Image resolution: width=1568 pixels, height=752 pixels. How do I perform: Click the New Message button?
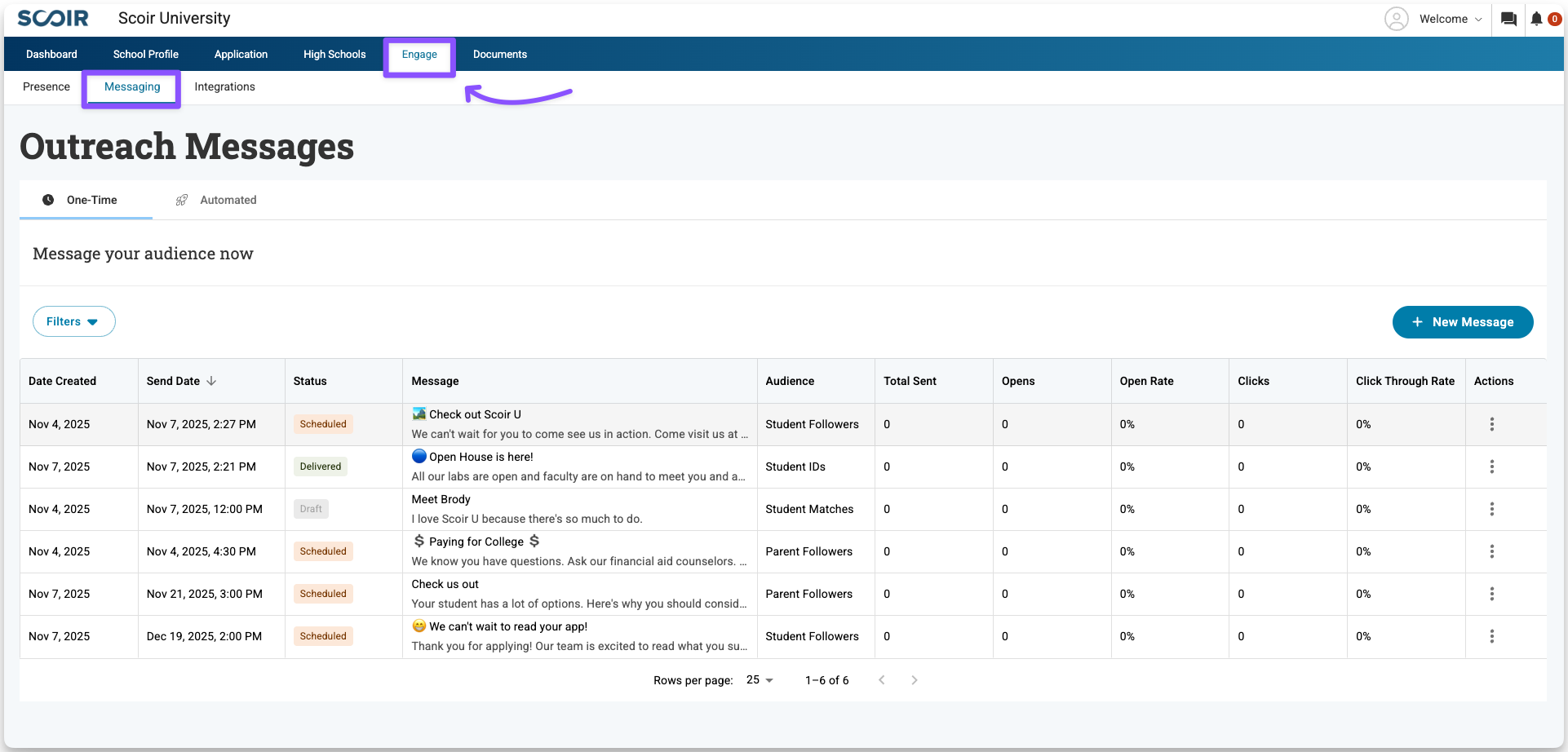[x=1462, y=322]
